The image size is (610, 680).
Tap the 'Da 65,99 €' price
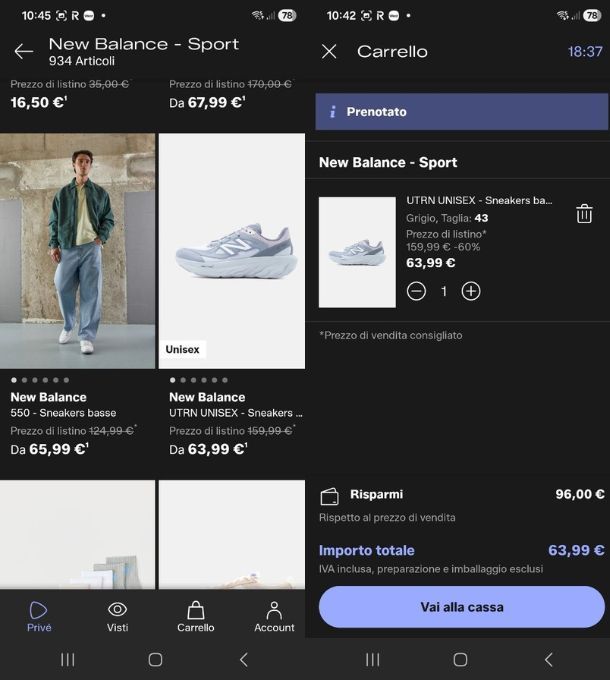pyautogui.click(x=49, y=449)
